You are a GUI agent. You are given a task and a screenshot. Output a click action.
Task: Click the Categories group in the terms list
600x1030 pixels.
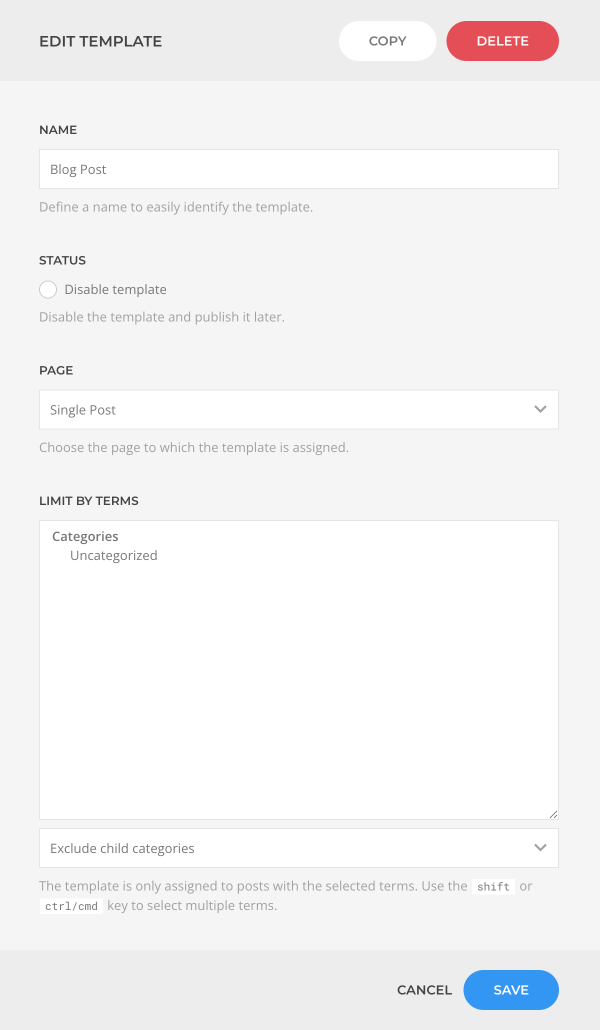tap(85, 536)
